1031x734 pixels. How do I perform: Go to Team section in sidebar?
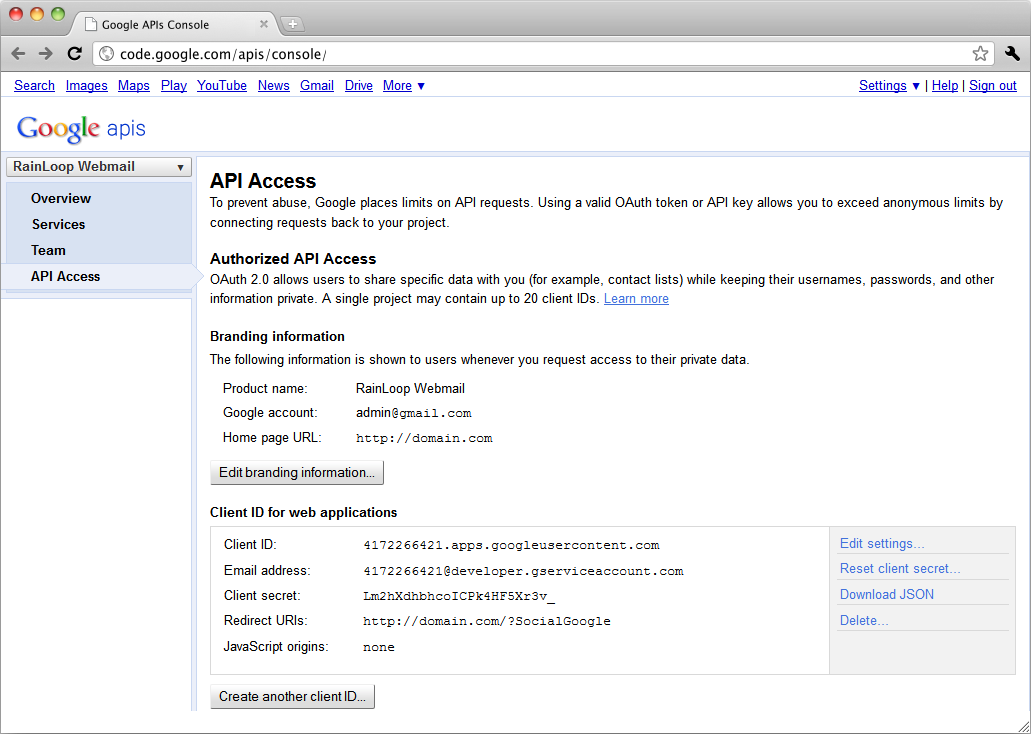point(48,250)
